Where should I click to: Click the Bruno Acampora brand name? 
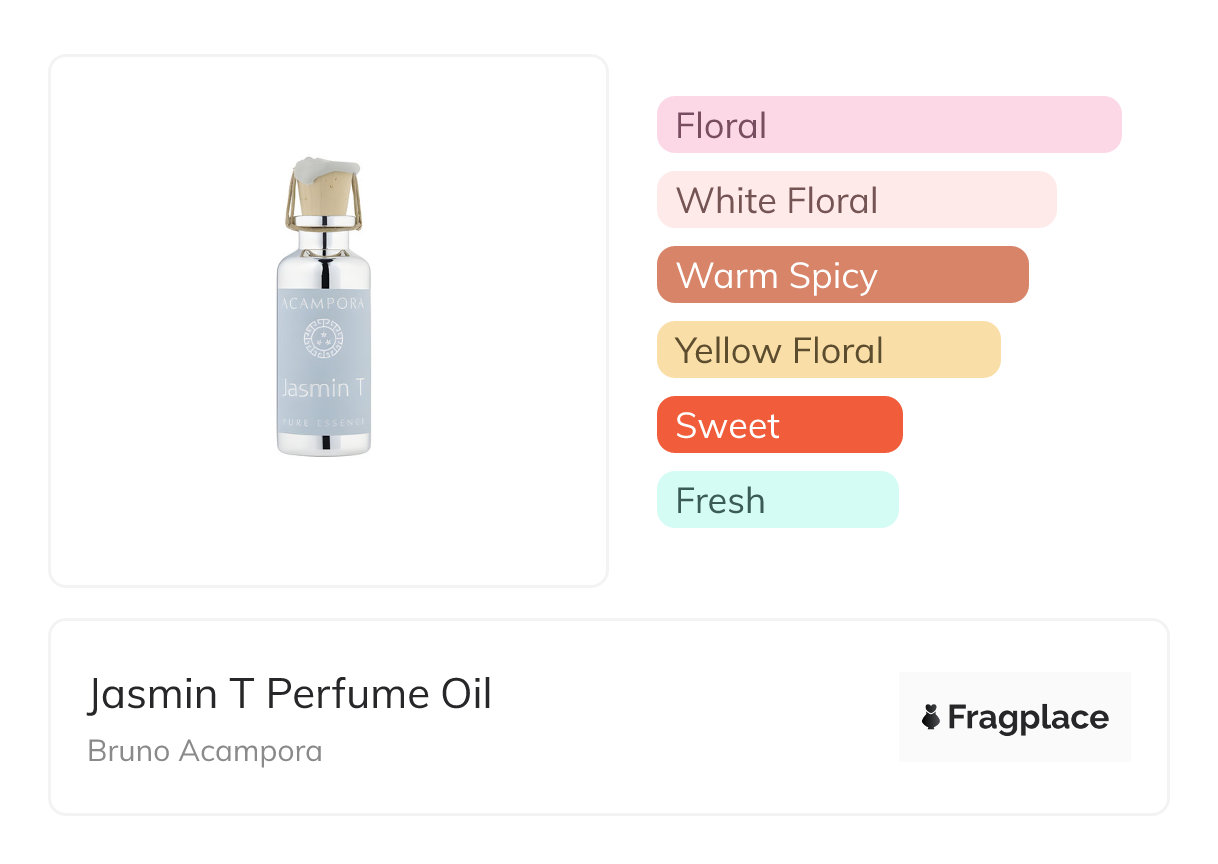pos(205,751)
